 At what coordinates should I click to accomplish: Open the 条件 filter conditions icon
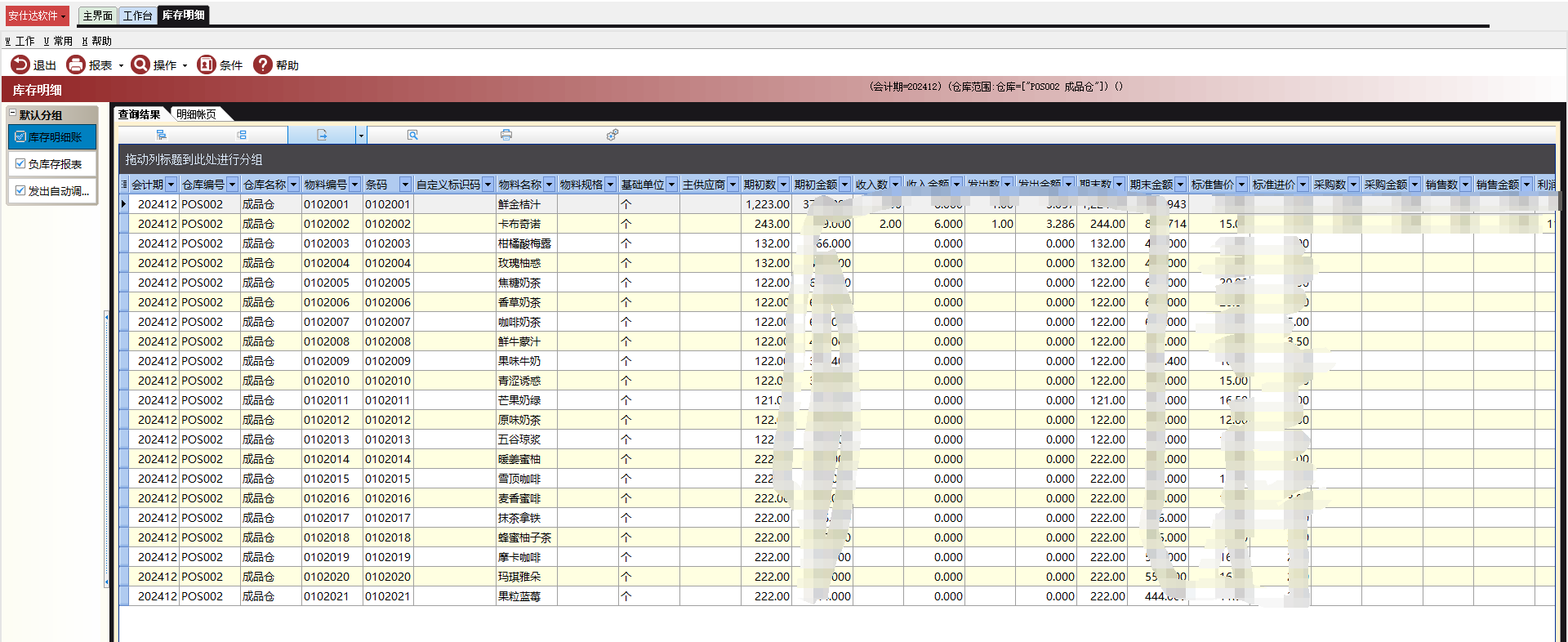point(207,65)
